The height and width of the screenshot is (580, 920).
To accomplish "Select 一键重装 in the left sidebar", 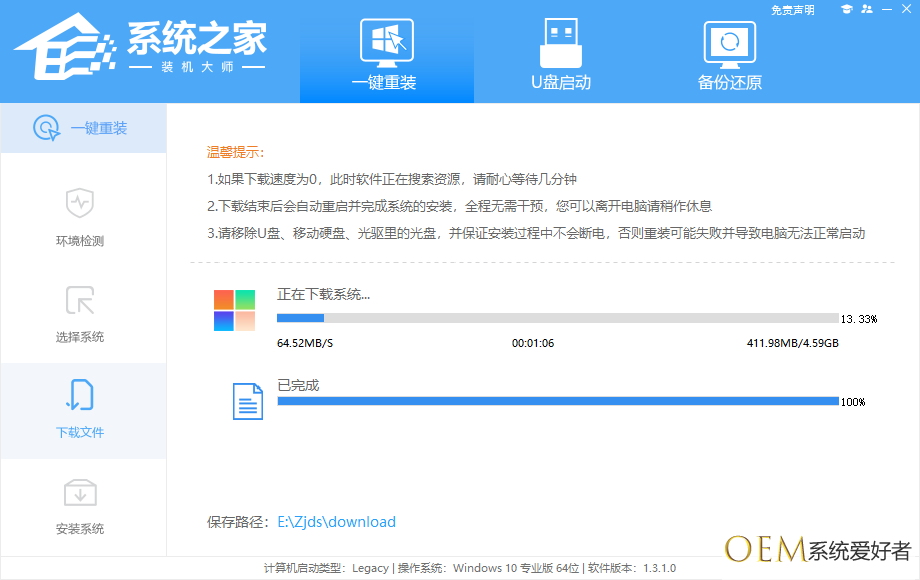I will pyautogui.click(x=83, y=128).
